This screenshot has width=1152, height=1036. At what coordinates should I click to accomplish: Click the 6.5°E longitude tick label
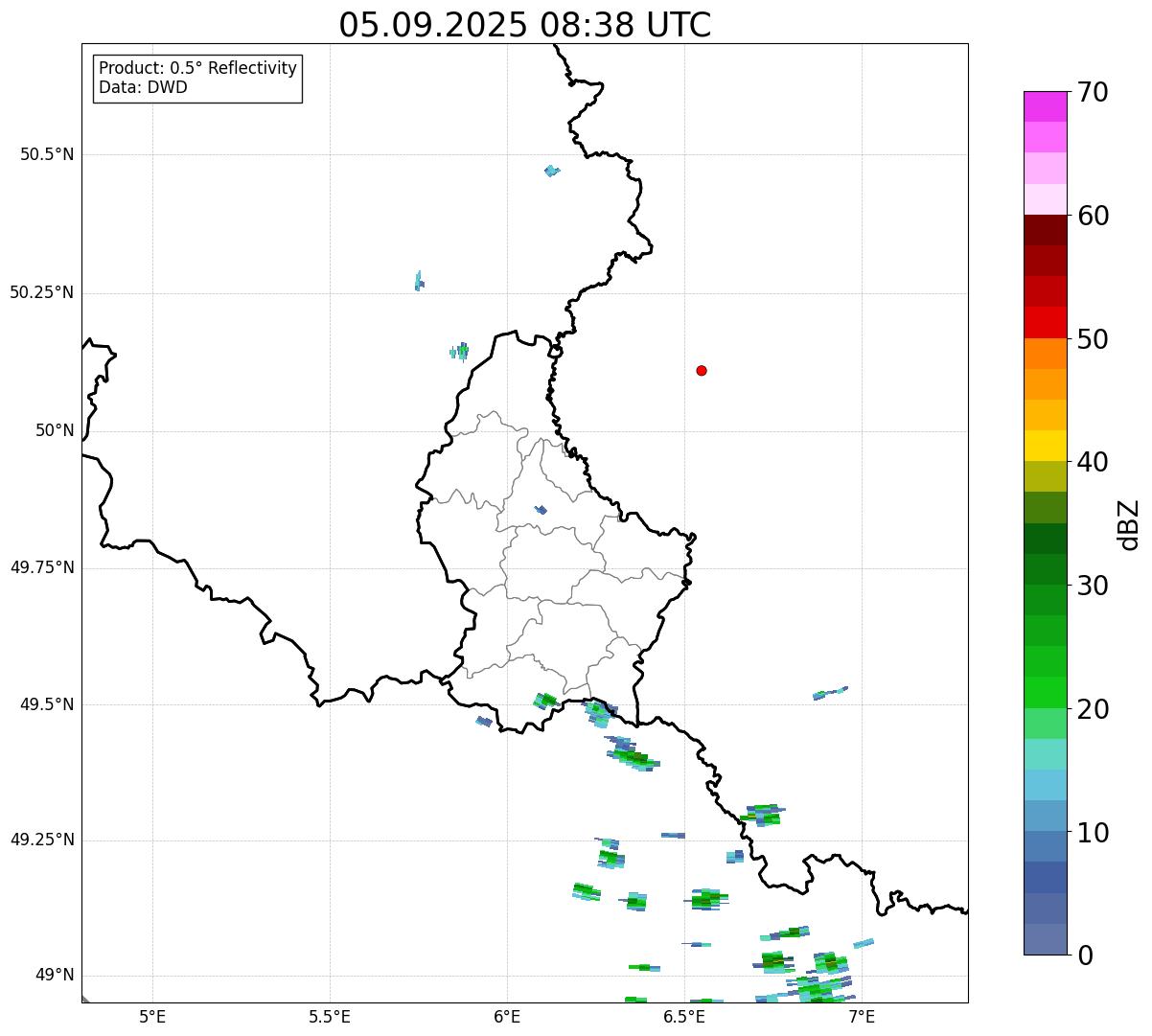[x=684, y=1016]
